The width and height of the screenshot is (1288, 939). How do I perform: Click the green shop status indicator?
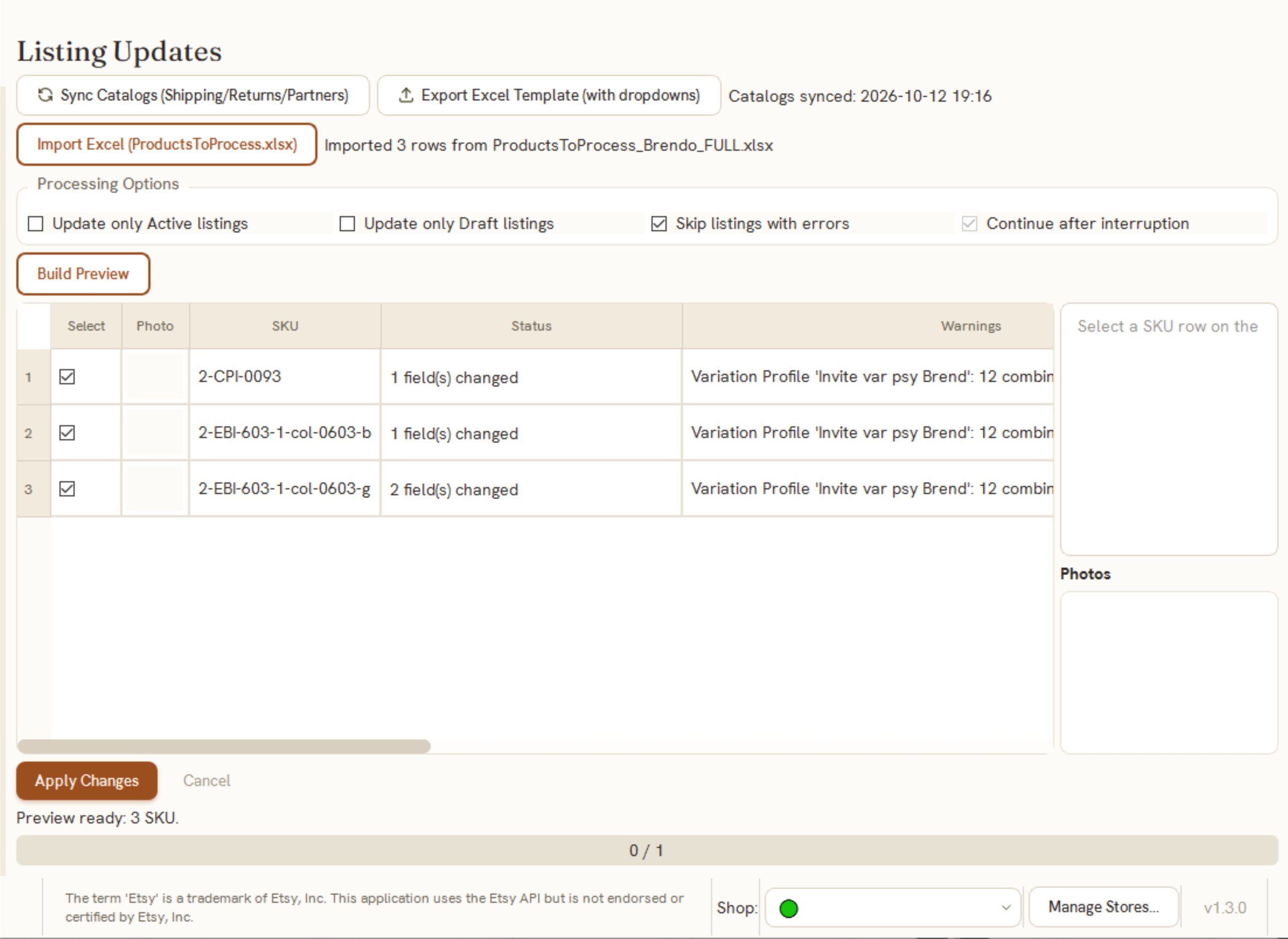click(x=788, y=908)
